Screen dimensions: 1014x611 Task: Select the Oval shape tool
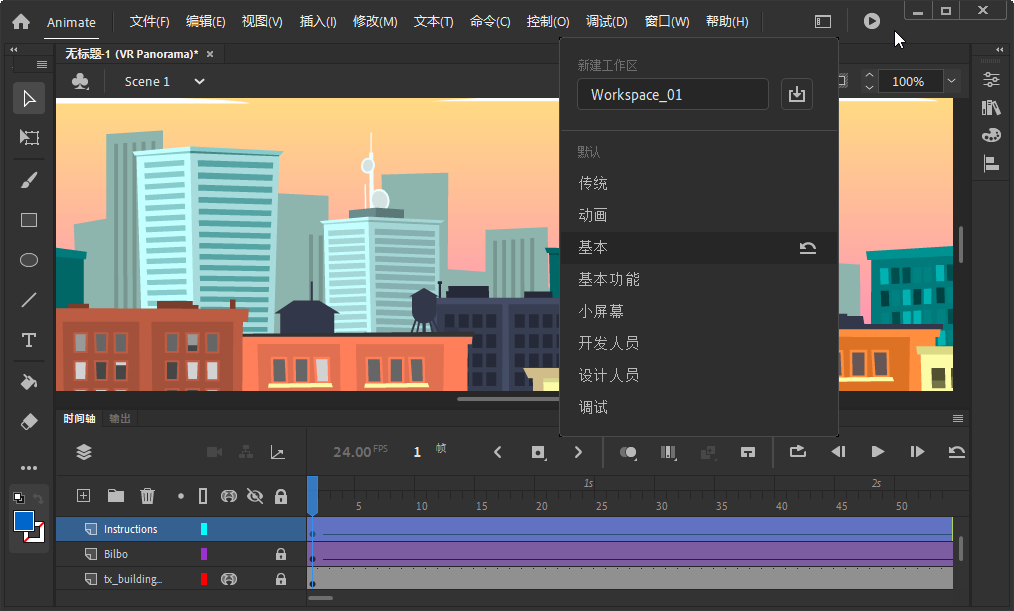click(28, 260)
